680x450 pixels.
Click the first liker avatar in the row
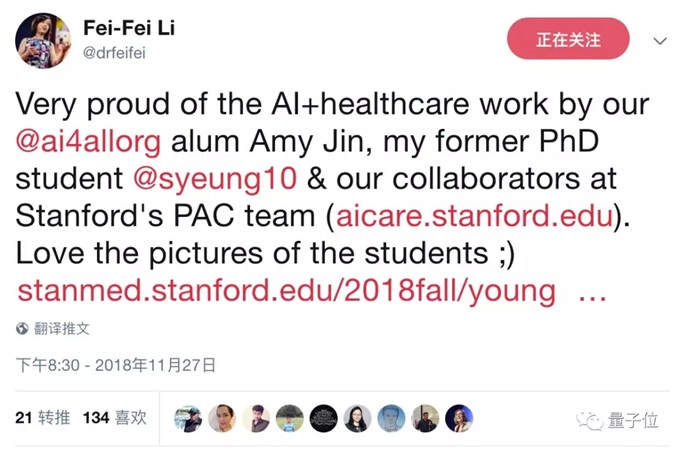[188, 418]
